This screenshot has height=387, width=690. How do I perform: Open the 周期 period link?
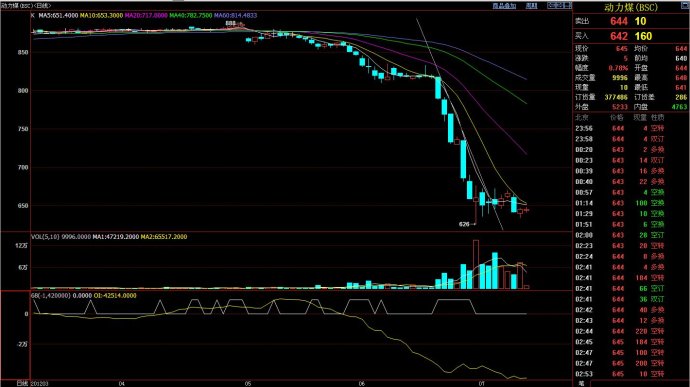(x=532, y=6)
